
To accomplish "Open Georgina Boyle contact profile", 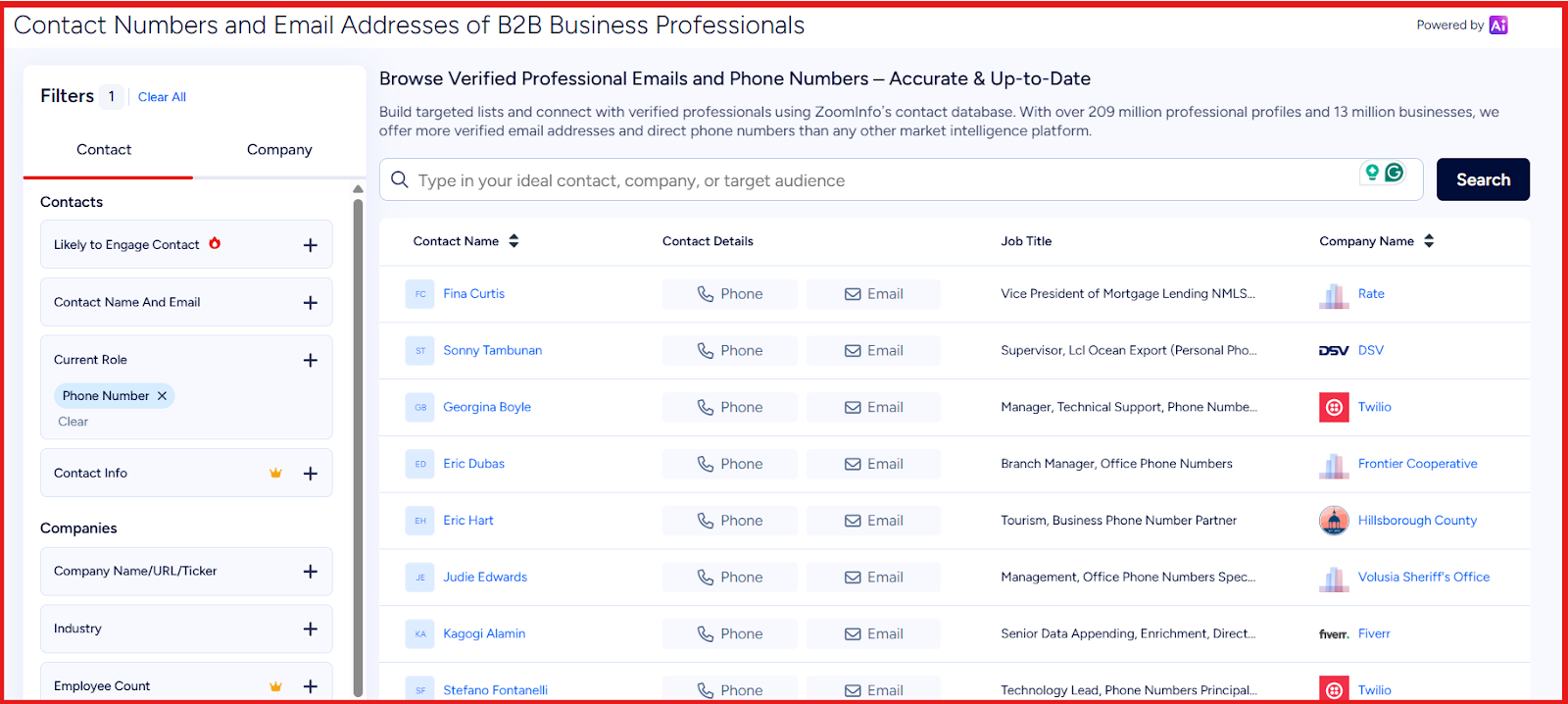I will point(487,407).
